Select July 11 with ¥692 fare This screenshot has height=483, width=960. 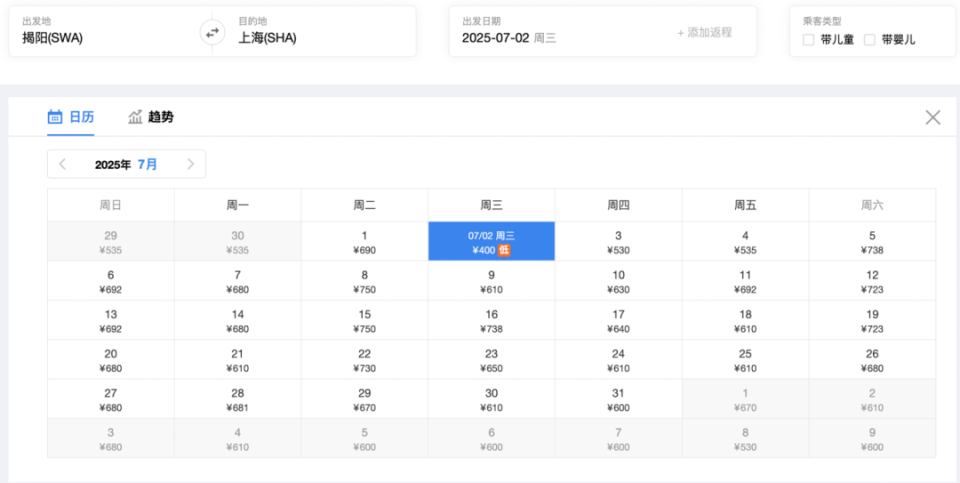point(745,281)
